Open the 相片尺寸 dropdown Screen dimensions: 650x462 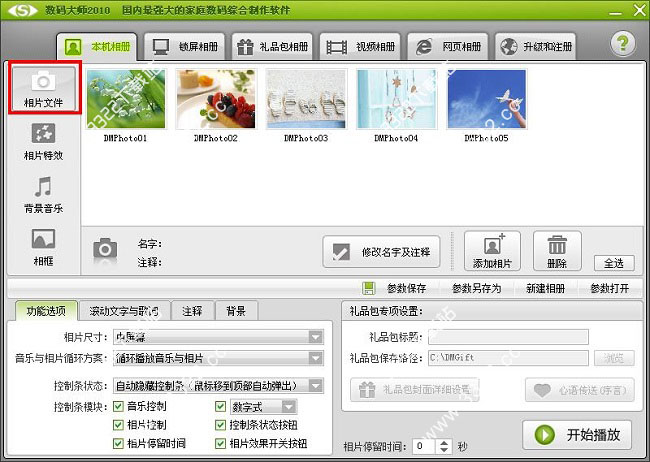(218, 337)
